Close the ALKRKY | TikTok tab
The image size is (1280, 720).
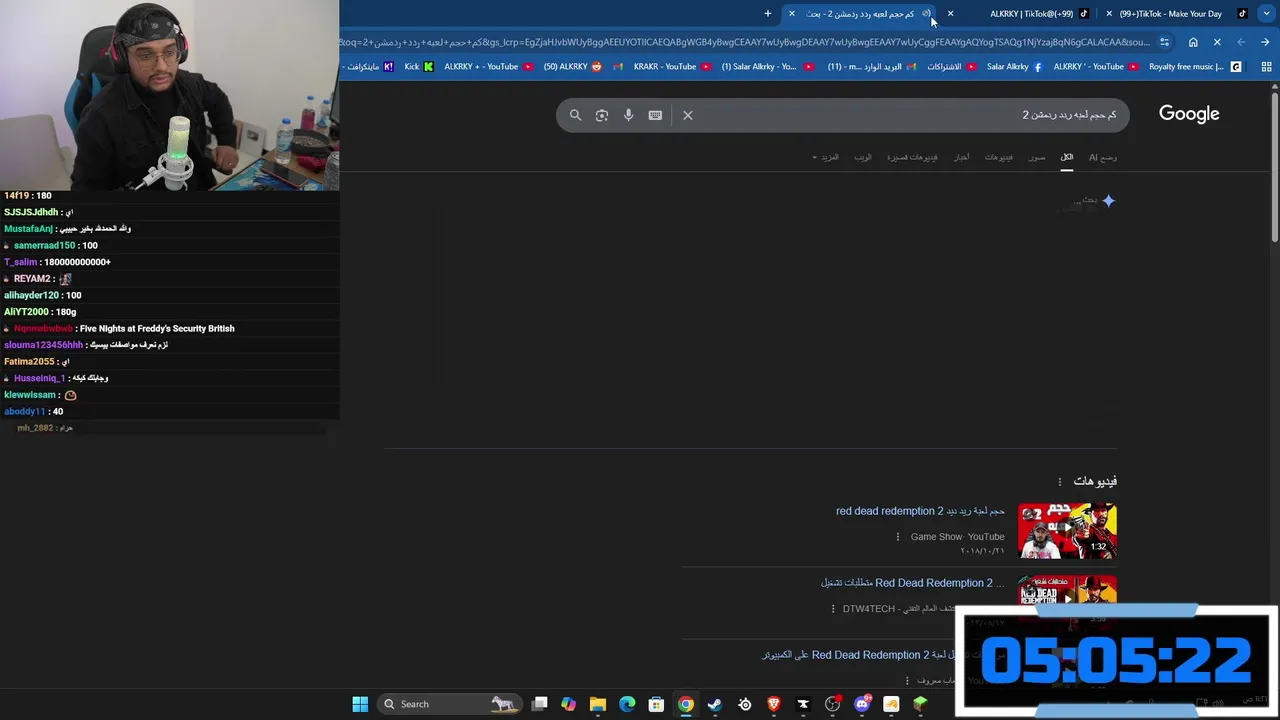pos(950,14)
